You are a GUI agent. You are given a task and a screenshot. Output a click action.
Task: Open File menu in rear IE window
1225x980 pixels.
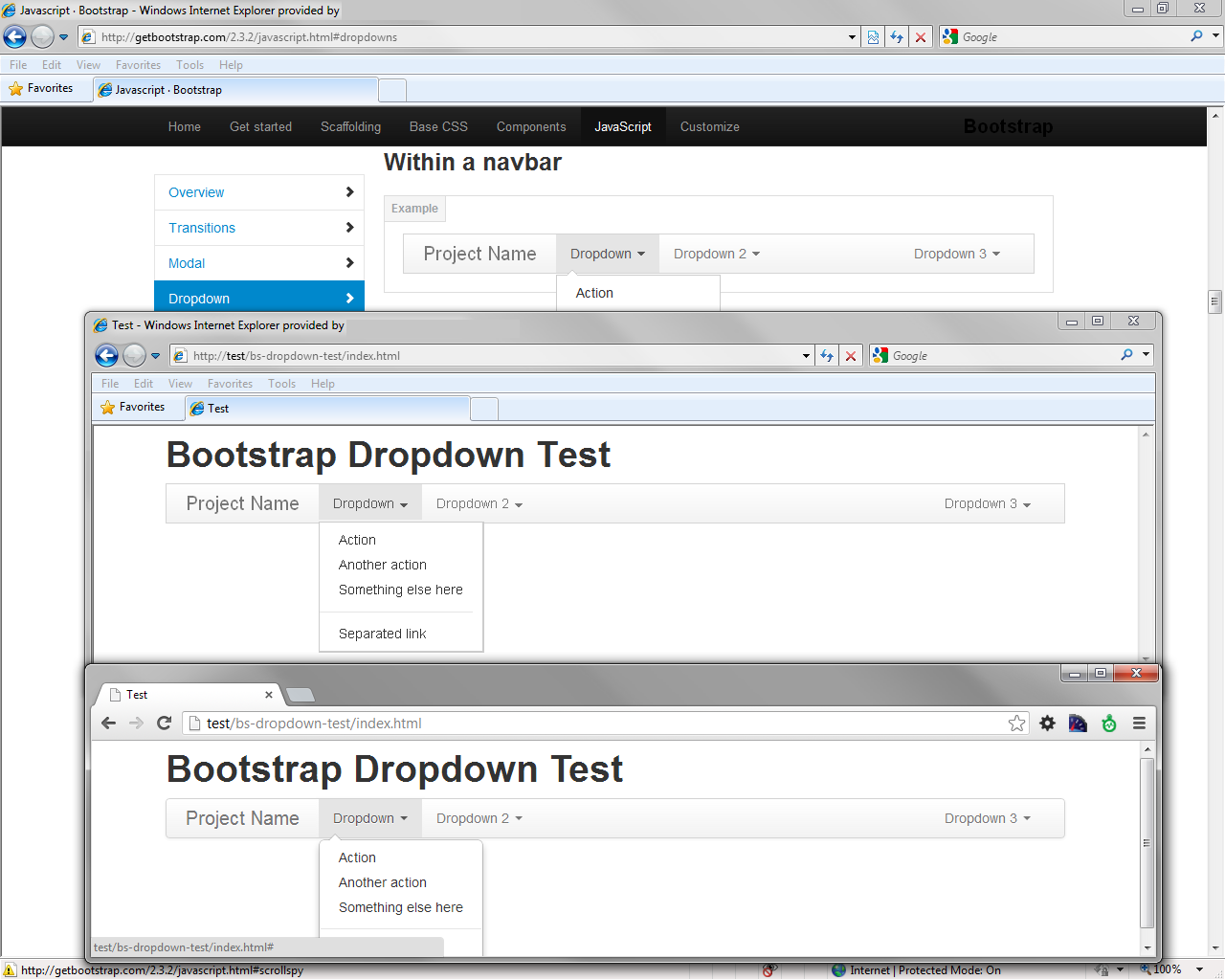click(x=18, y=65)
